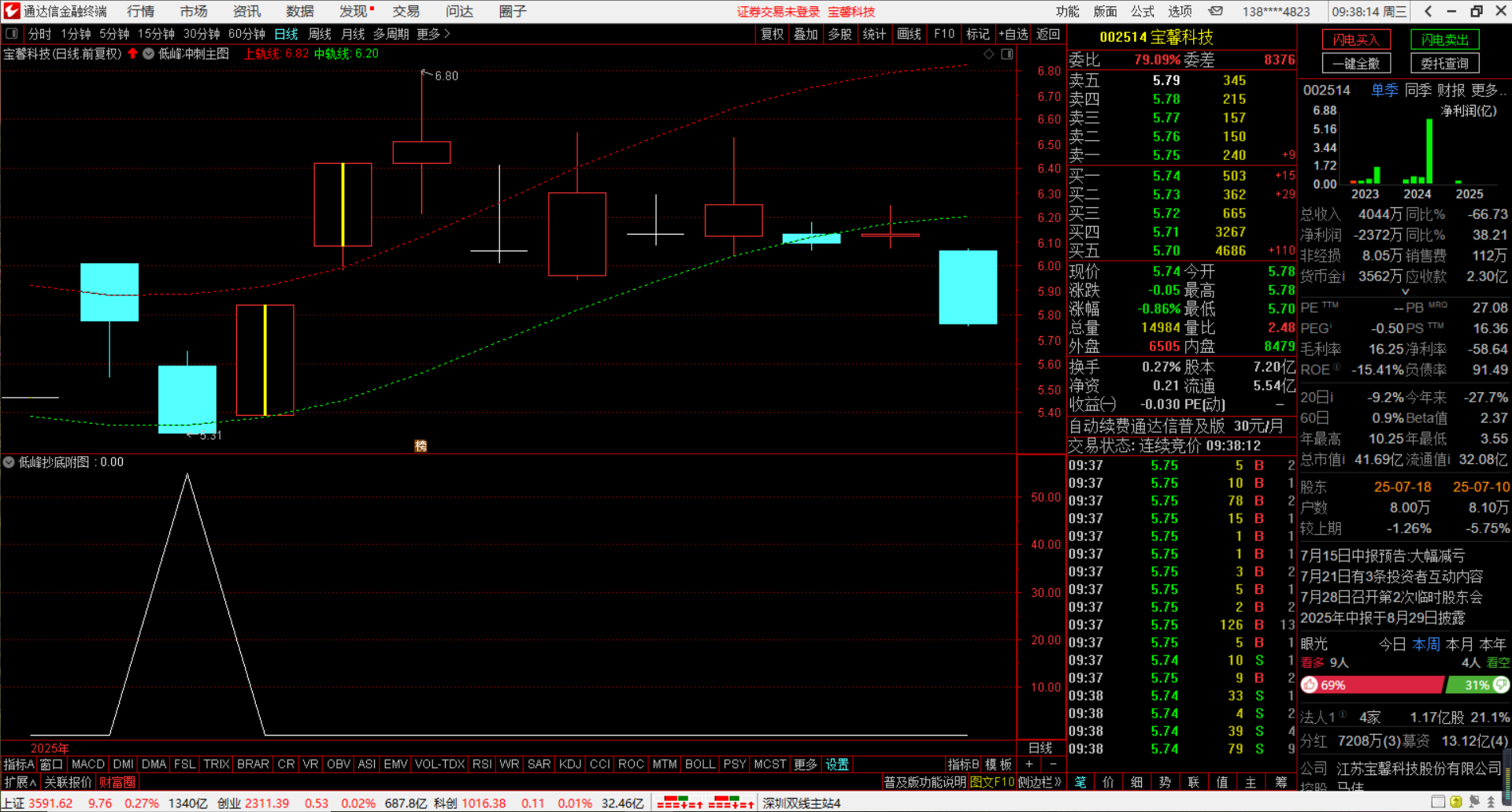The width and height of the screenshot is (1512, 812).
Task: Toggle the chart side panel icon
Action: [x=1006, y=54]
